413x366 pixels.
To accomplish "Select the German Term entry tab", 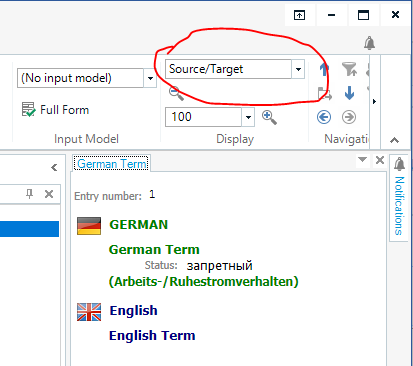I will tap(112, 164).
